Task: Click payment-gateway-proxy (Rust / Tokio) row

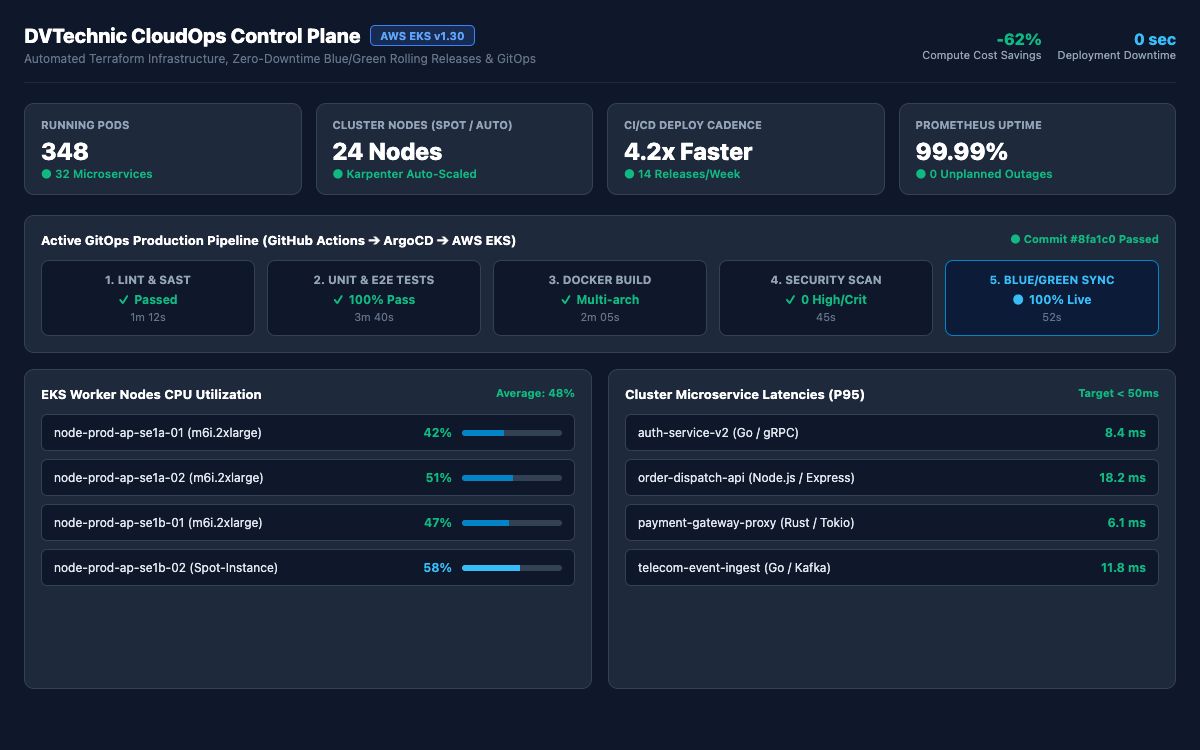Action: click(892, 523)
